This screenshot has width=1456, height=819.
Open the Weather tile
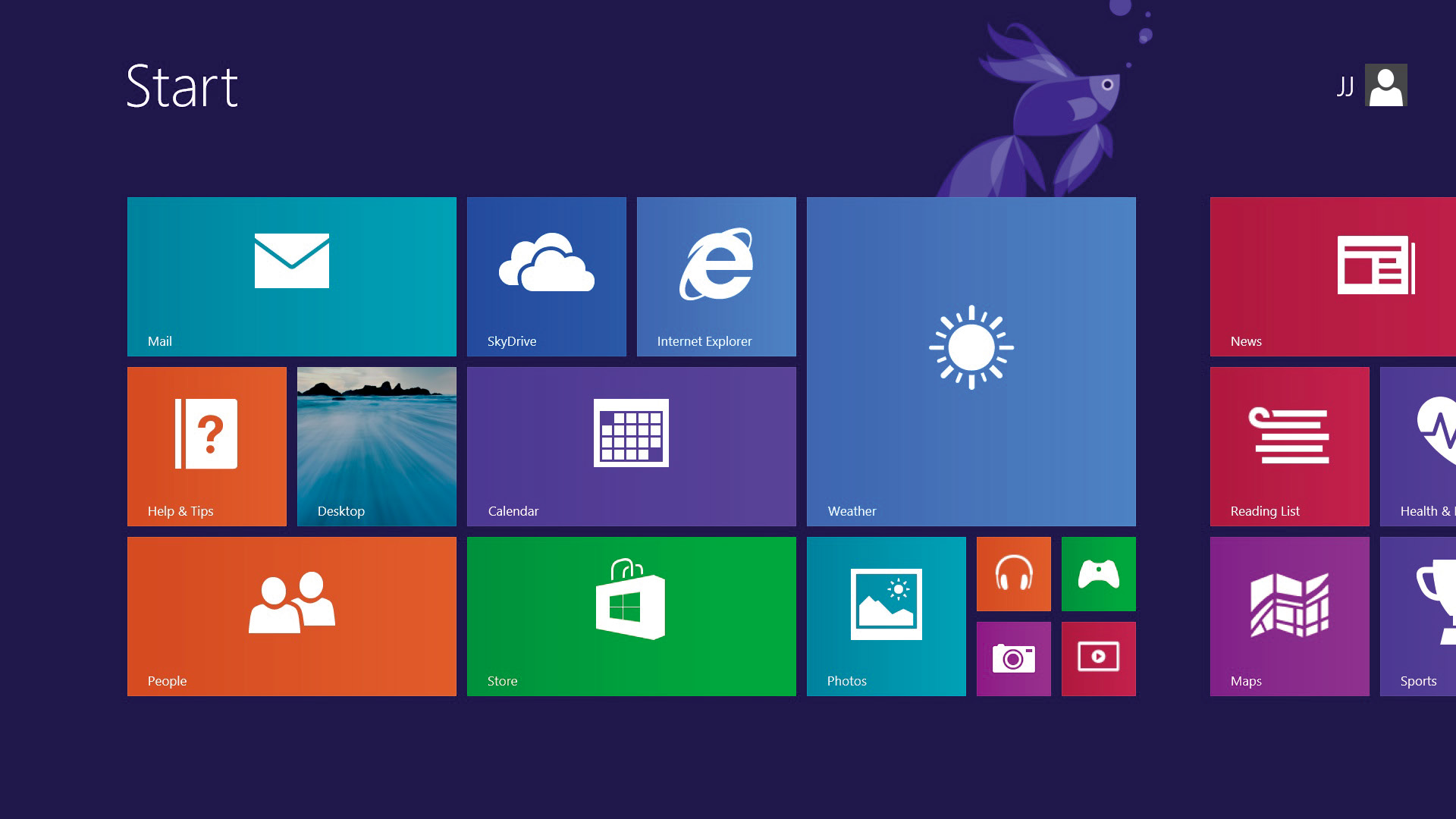pyautogui.click(x=971, y=362)
